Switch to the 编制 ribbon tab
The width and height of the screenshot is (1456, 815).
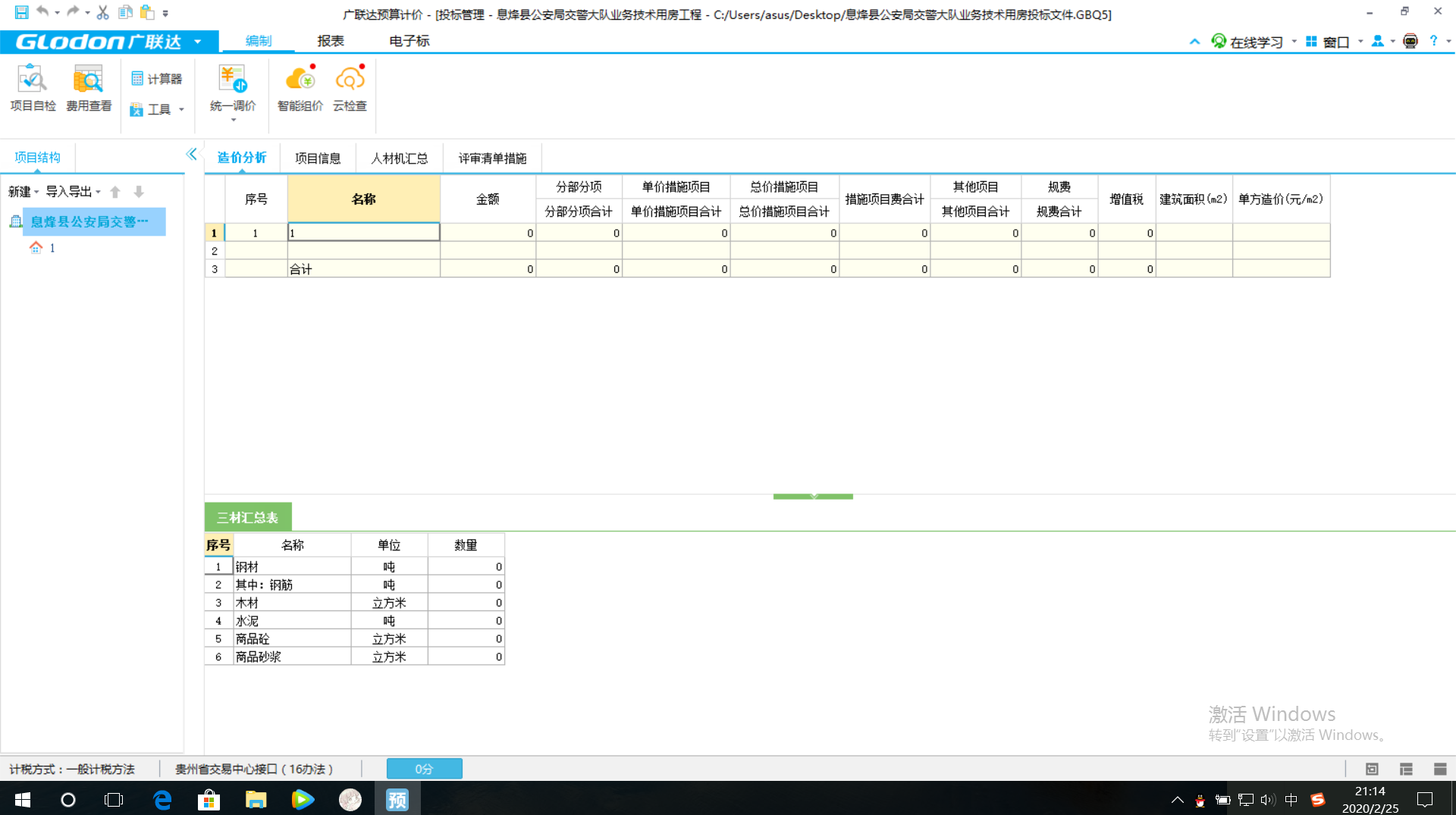click(259, 41)
